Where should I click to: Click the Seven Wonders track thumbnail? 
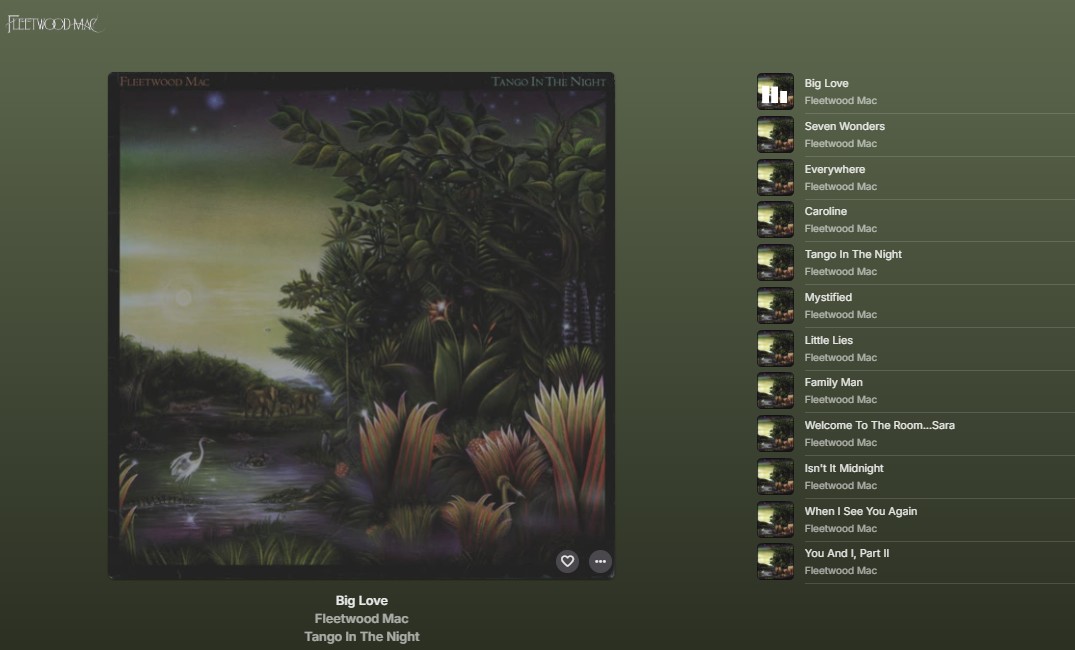point(775,135)
